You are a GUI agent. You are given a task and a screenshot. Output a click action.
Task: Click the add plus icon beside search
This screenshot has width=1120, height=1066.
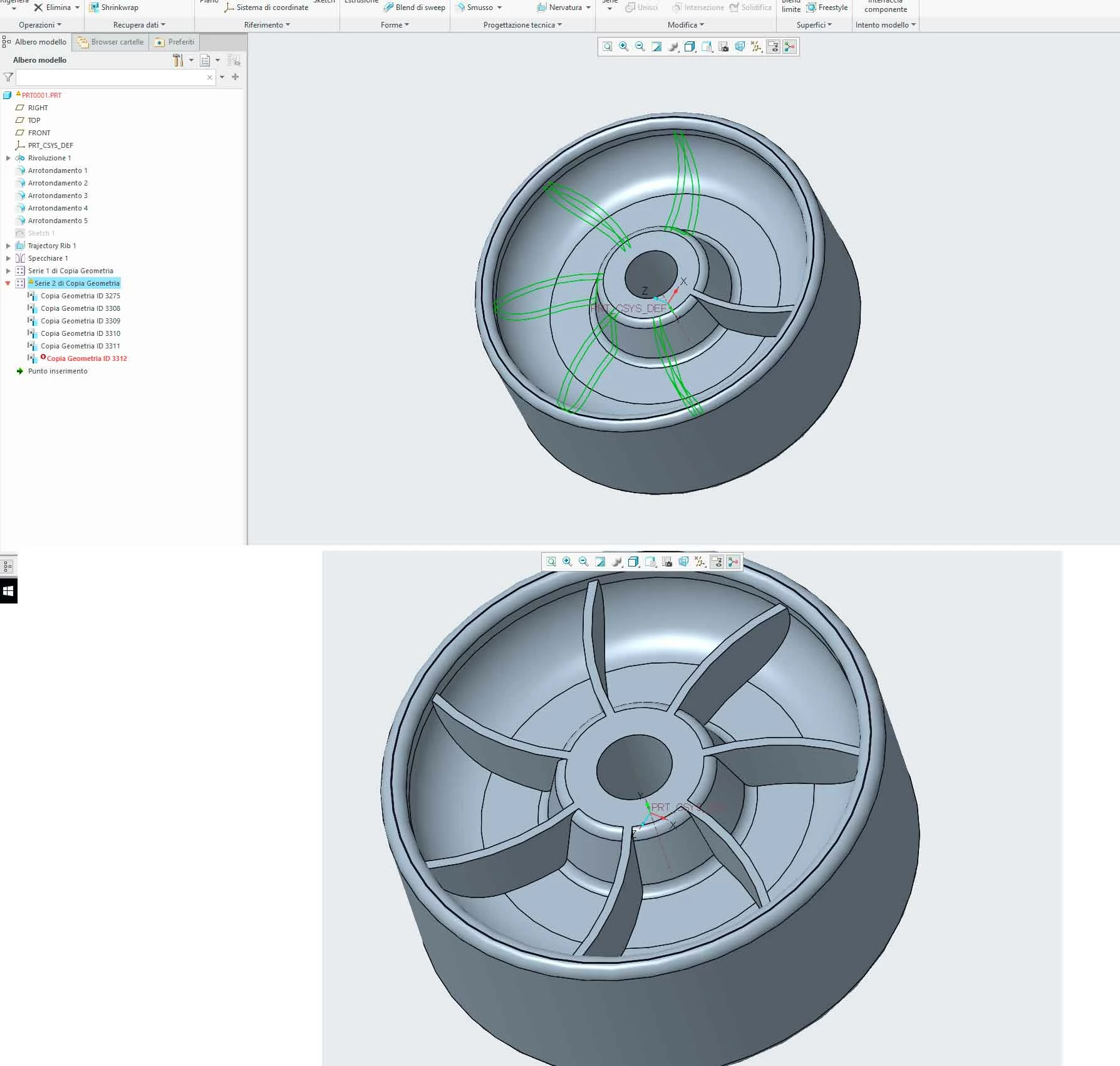point(236,77)
